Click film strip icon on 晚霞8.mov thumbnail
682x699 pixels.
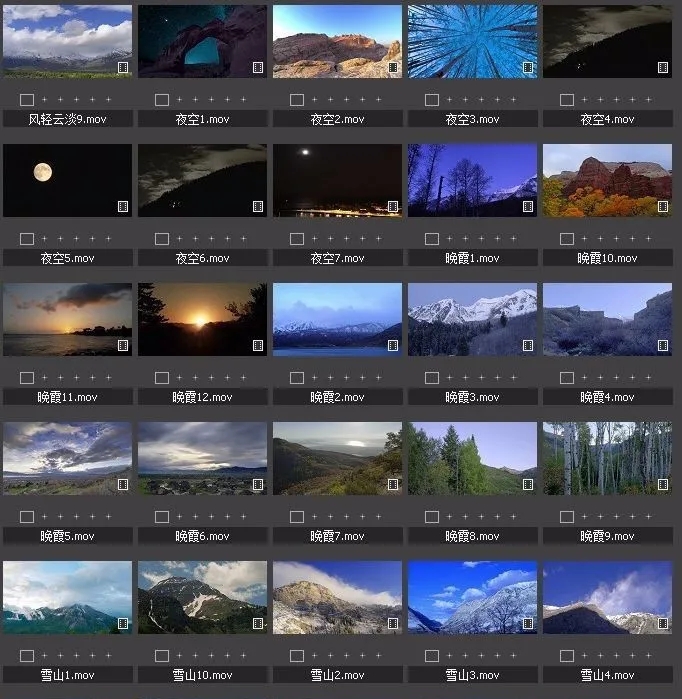click(528, 485)
